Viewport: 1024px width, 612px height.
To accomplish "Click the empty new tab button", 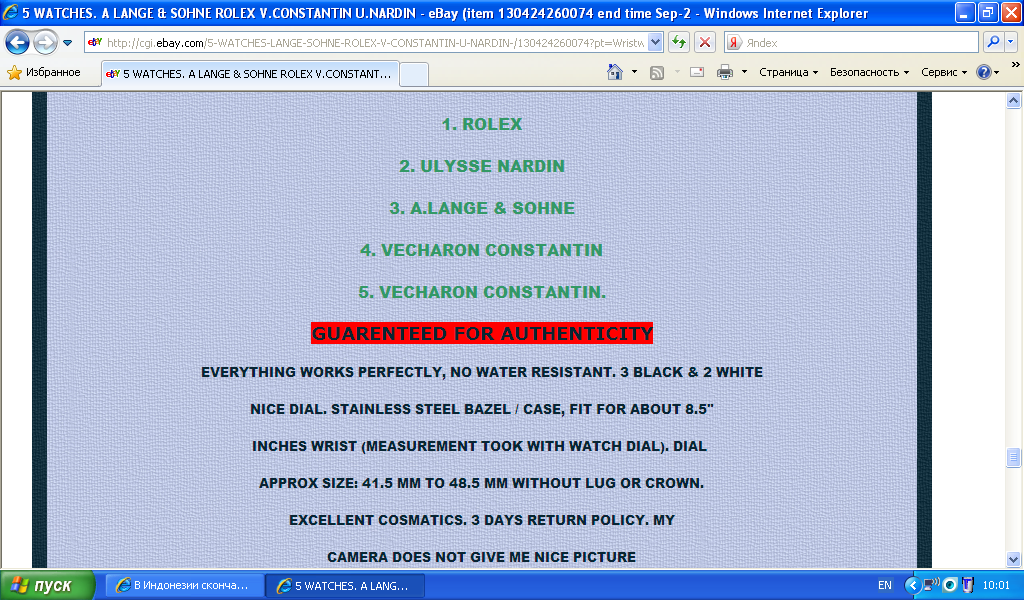I will point(414,74).
